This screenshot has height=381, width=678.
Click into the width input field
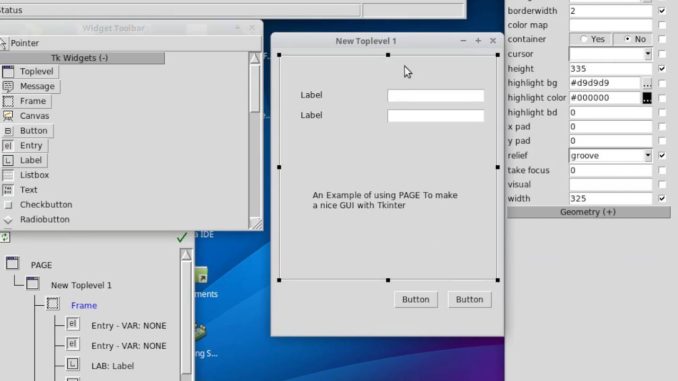(610, 199)
